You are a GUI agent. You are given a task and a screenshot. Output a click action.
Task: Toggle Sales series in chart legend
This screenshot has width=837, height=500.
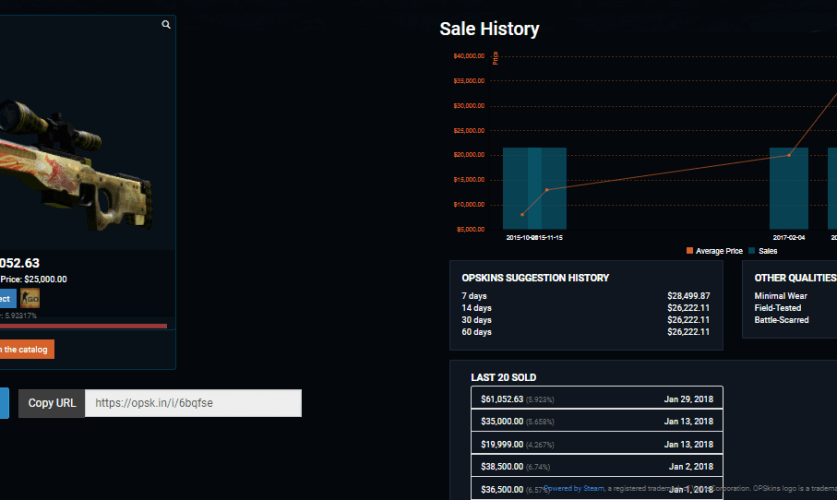point(763,251)
